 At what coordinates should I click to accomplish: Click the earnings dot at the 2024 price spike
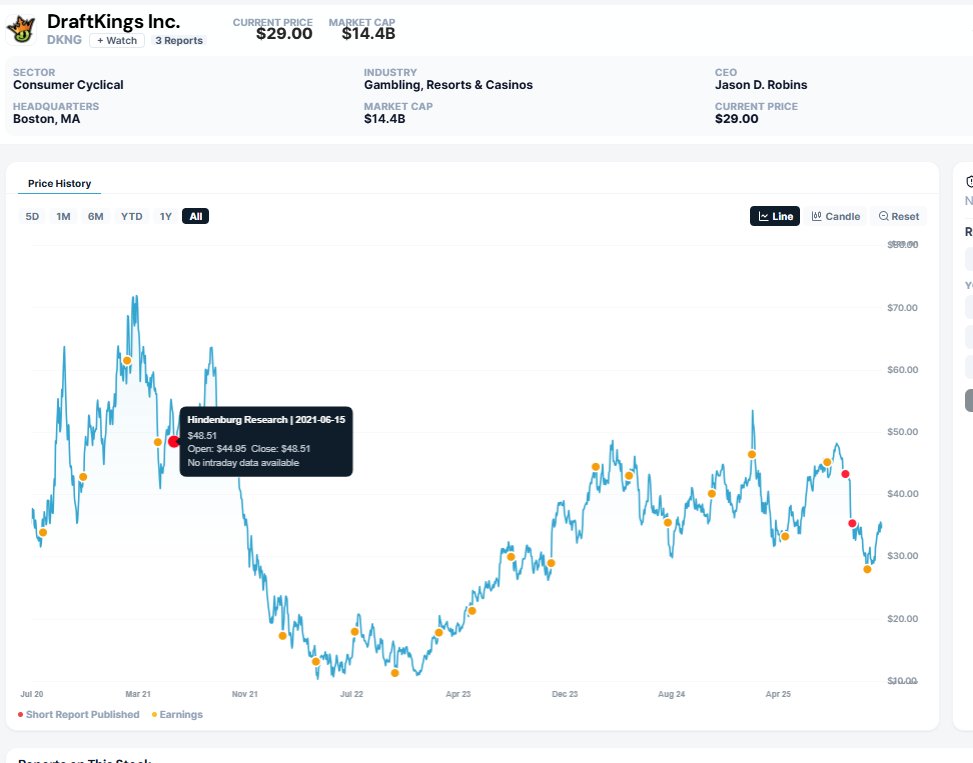(751, 454)
